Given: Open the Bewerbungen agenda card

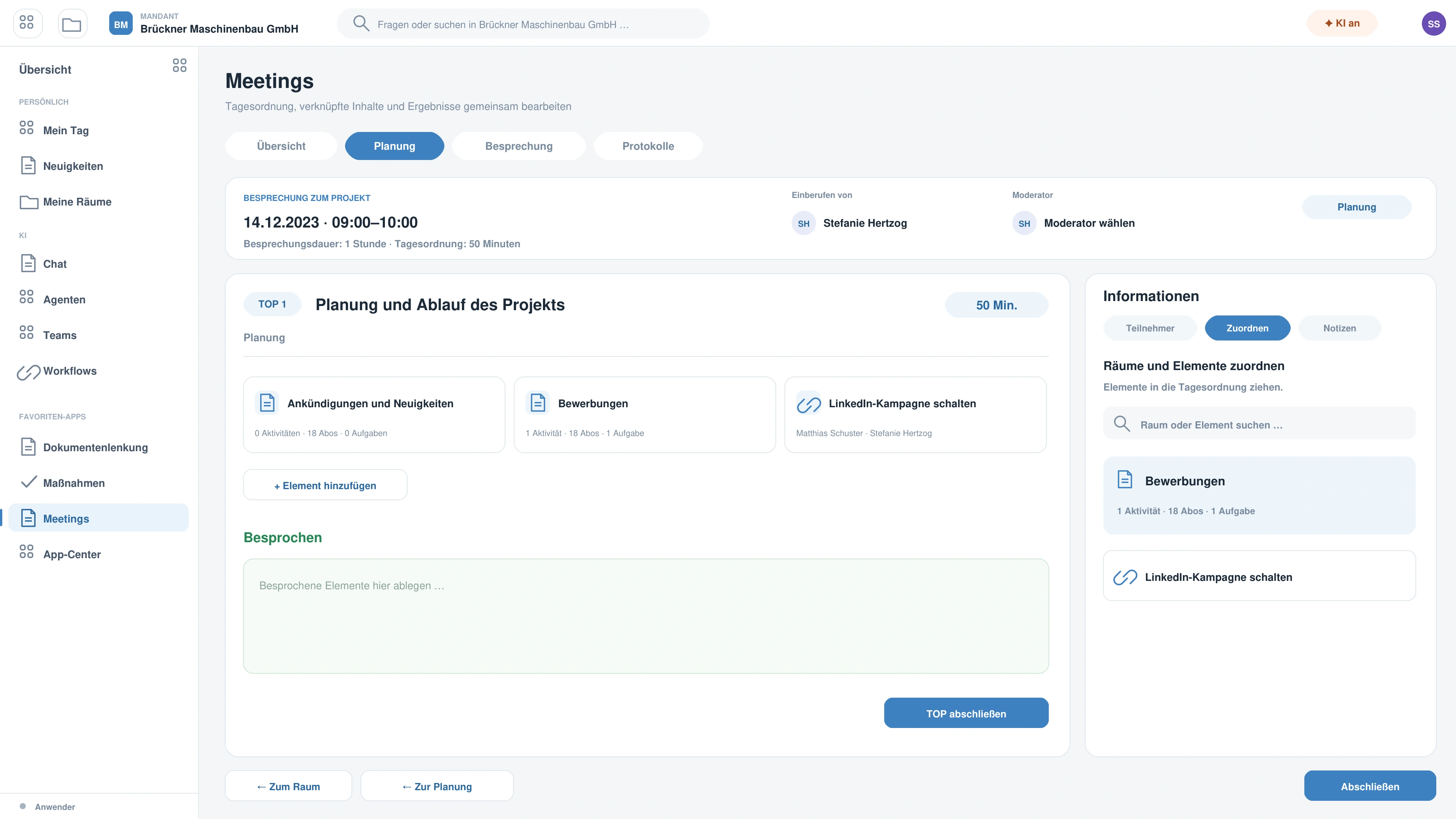Looking at the screenshot, I should click(644, 415).
